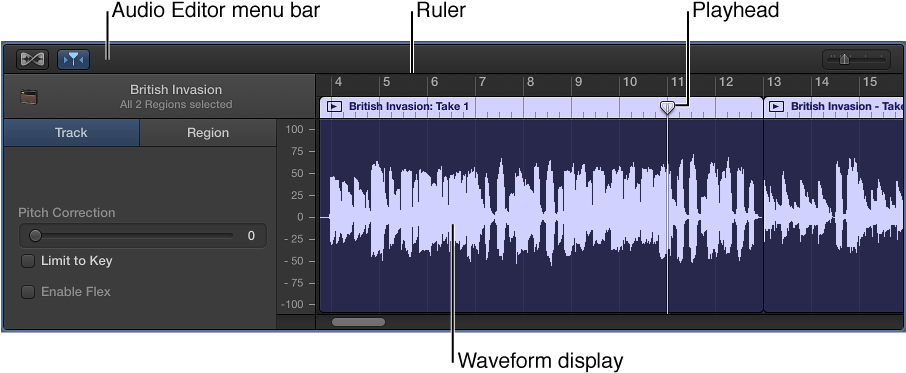
Task: Click the waveform of the second region
Action: [x=834, y=216]
